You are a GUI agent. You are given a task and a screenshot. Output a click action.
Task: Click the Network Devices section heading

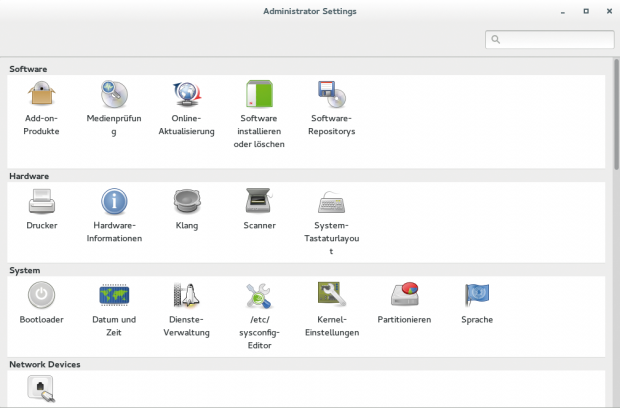45,364
